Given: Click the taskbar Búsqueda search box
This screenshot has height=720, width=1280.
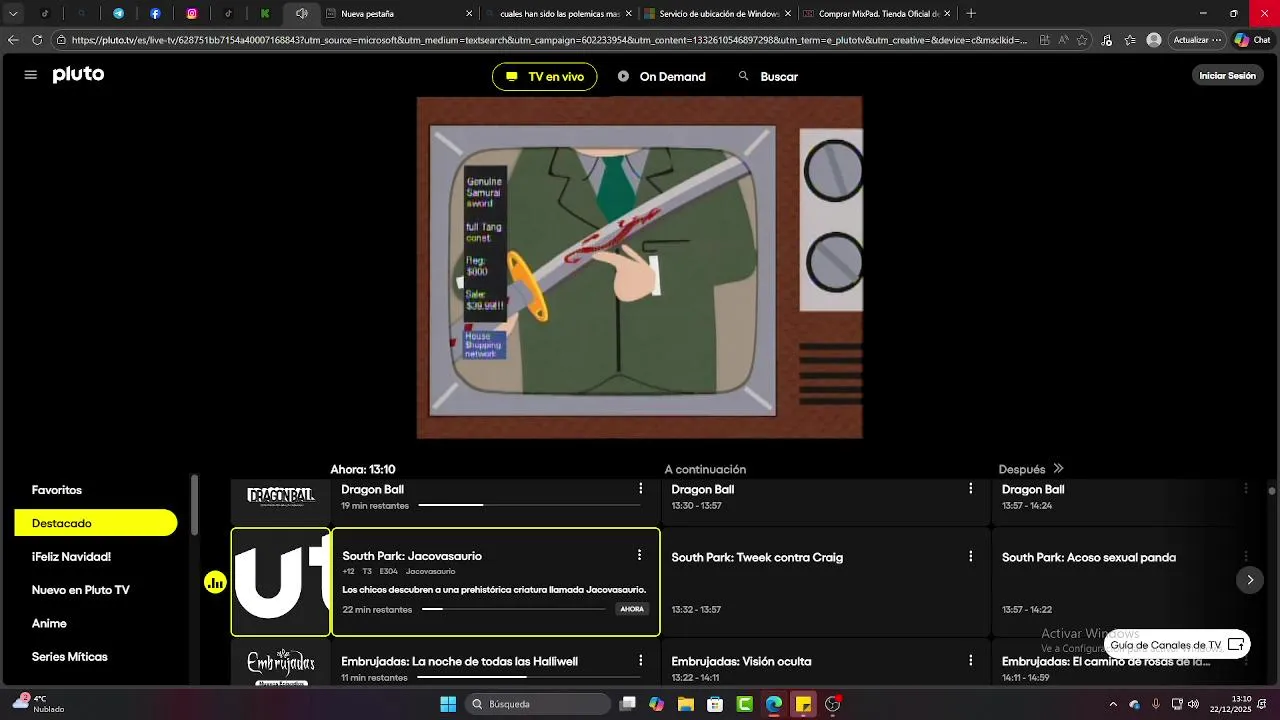Looking at the screenshot, I should coord(539,704).
